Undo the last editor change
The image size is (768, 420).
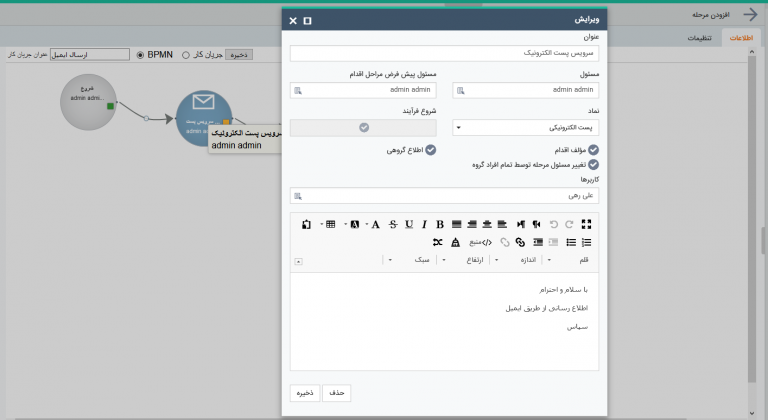pos(553,224)
